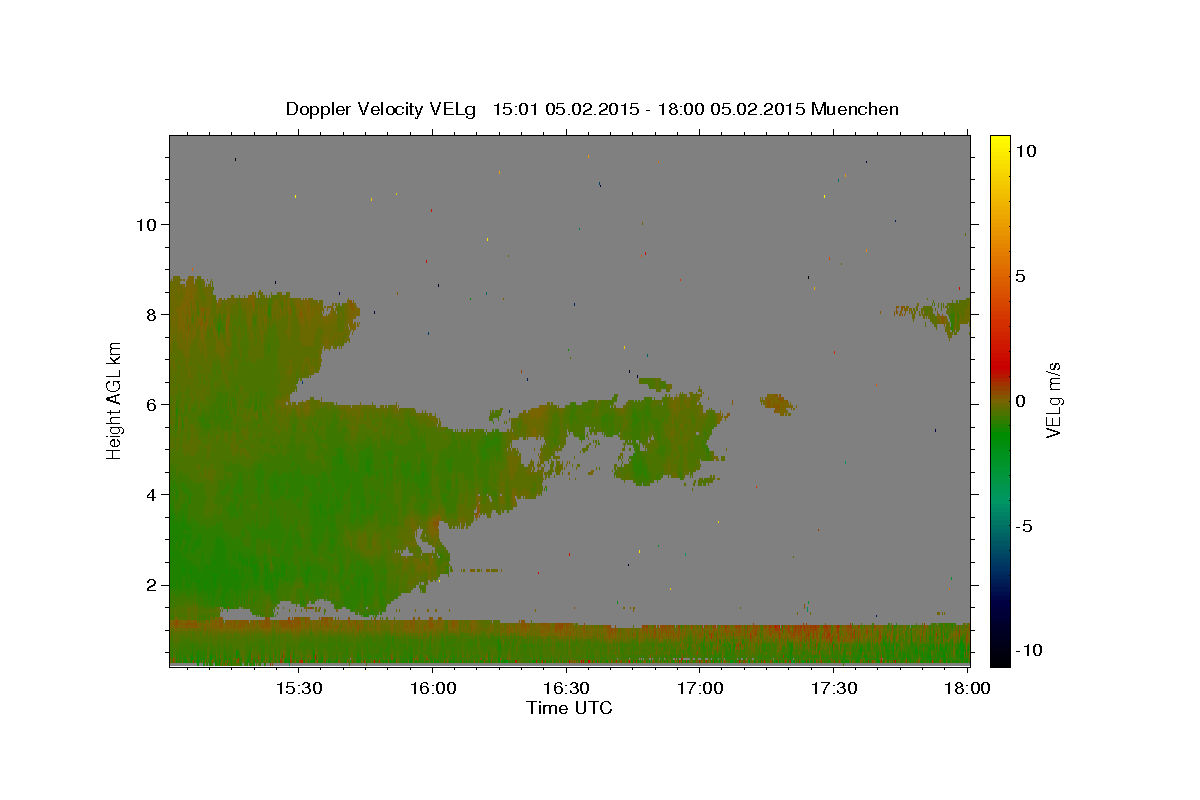This screenshot has width=1200, height=800.
Task: Click the 16:00 time tick label
Action: pyautogui.click(x=432, y=688)
